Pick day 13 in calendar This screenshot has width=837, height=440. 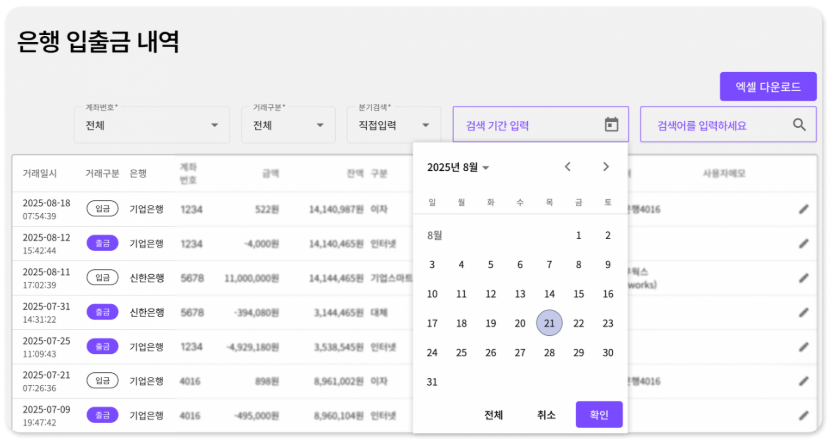520,294
